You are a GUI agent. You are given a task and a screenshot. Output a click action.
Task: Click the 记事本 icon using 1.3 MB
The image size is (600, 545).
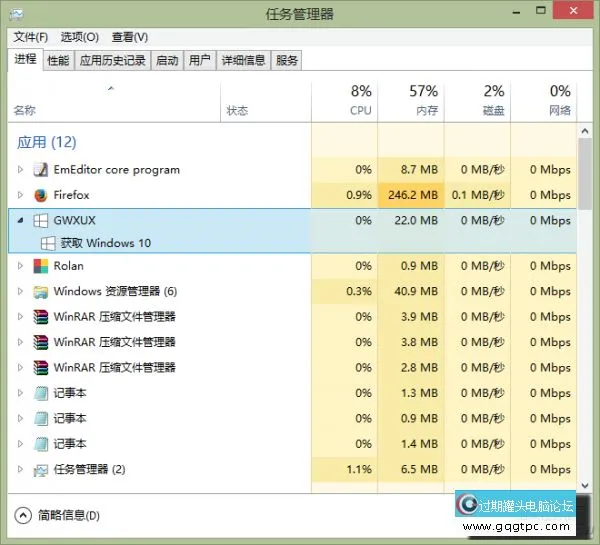click(41, 393)
